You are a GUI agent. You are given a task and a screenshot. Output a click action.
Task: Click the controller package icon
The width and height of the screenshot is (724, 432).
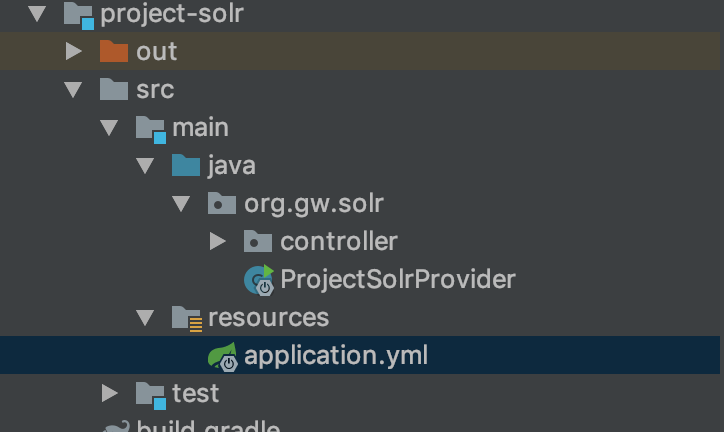point(258,241)
